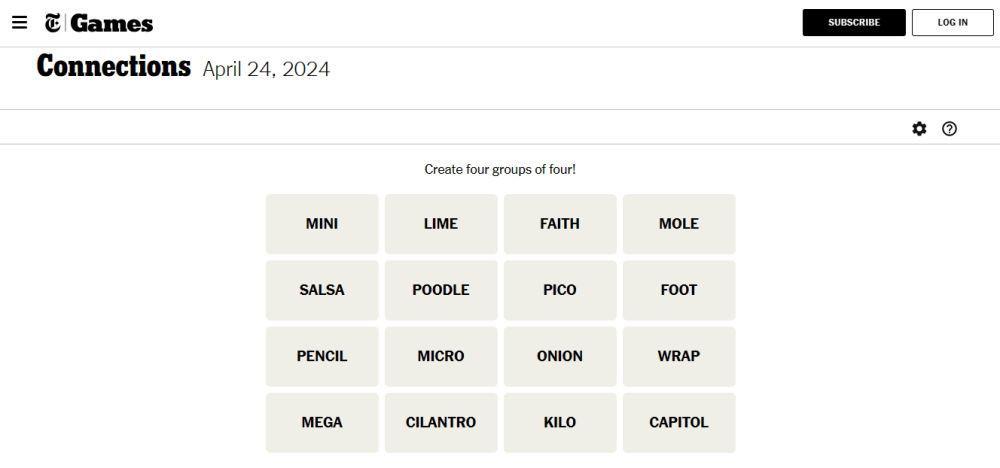Click the Games logo text
The image size is (1000, 468).
click(112, 24)
